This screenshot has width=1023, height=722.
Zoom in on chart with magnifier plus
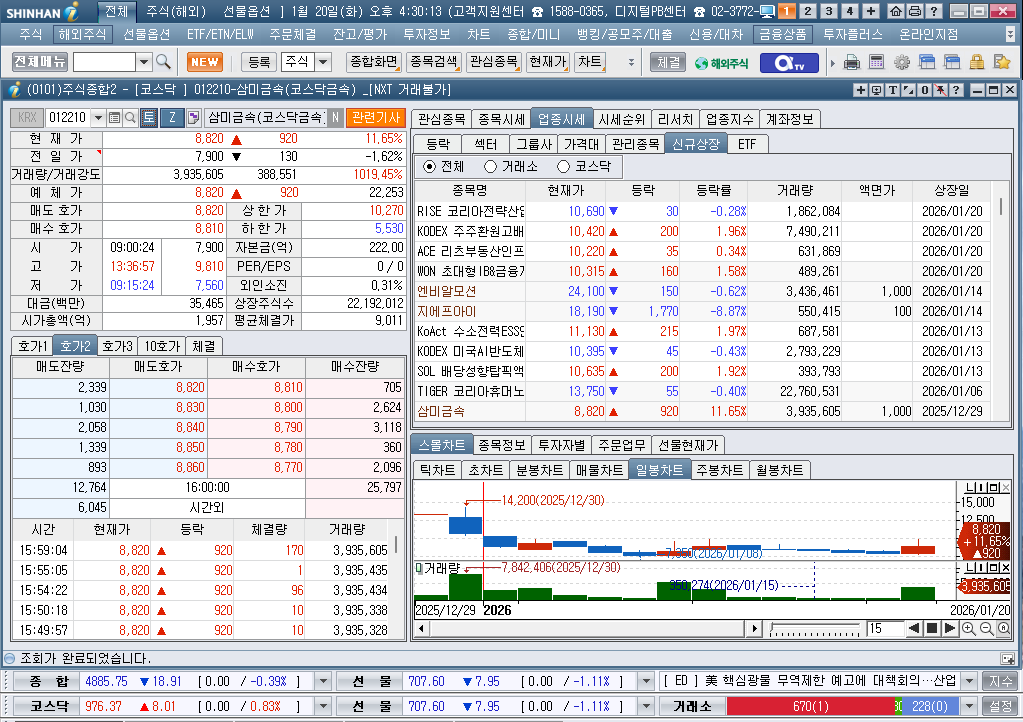tap(969, 629)
